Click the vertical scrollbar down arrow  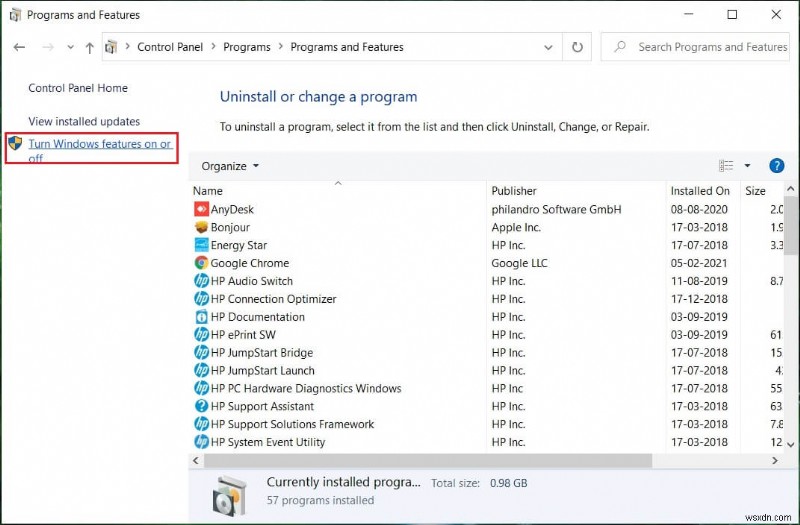(x=791, y=445)
